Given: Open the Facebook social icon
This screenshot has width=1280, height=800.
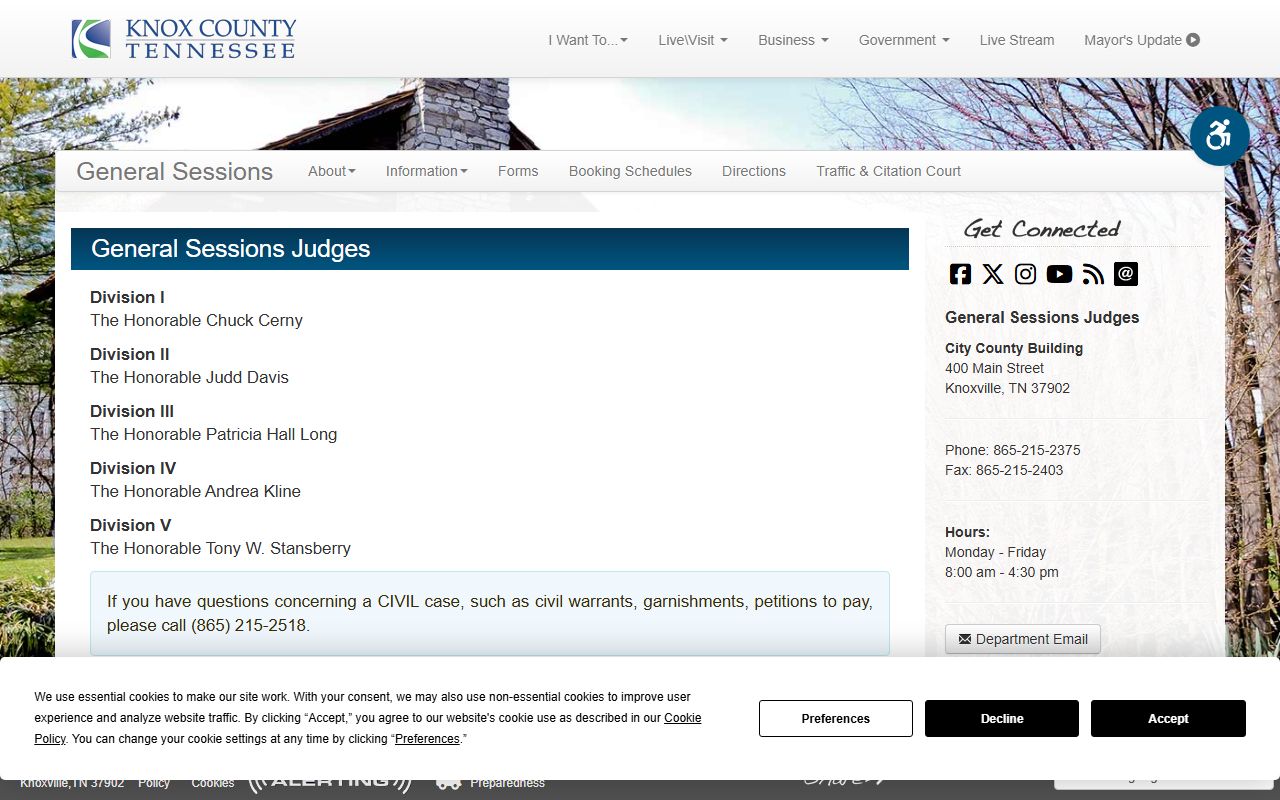Looking at the screenshot, I should [960, 274].
